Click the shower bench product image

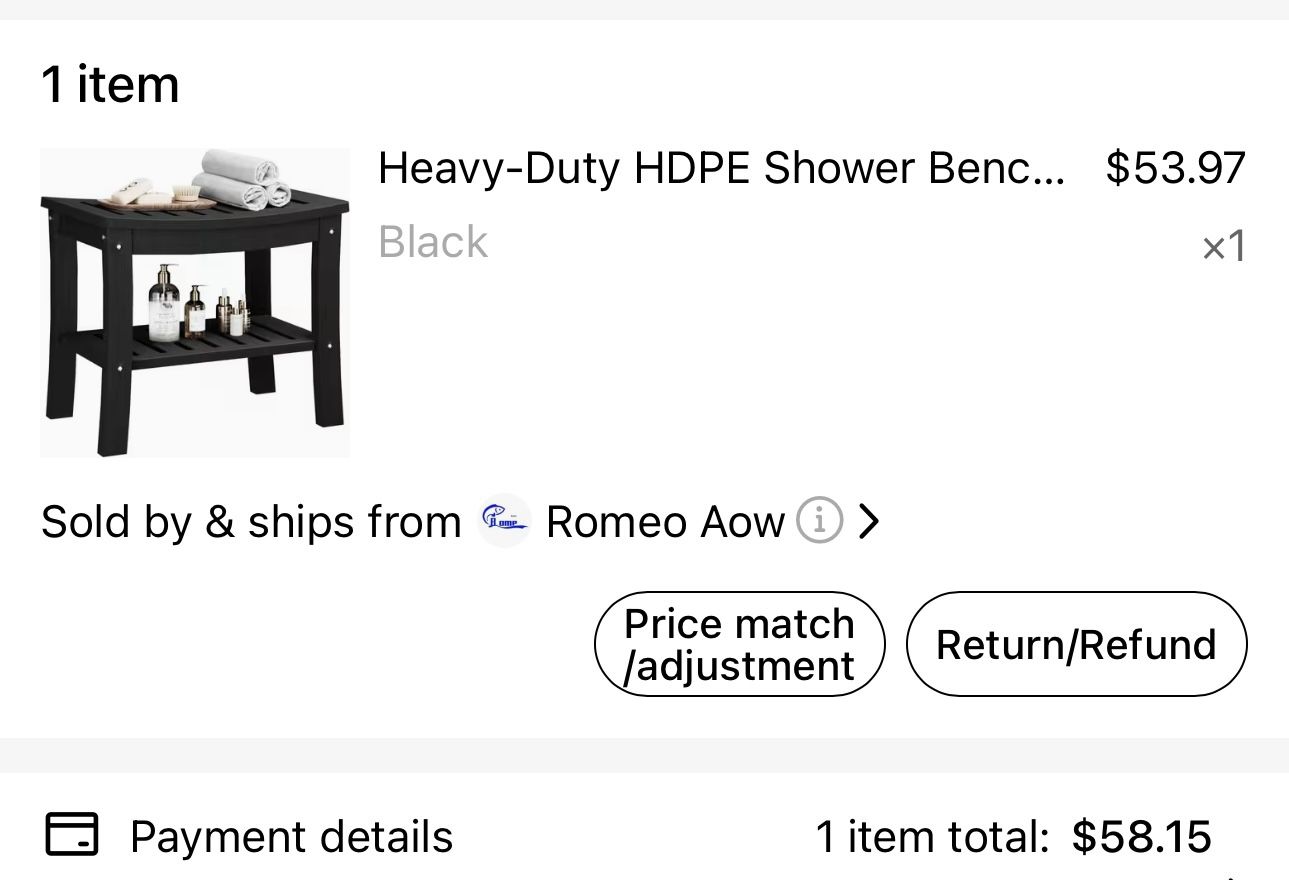[x=195, y=301]
